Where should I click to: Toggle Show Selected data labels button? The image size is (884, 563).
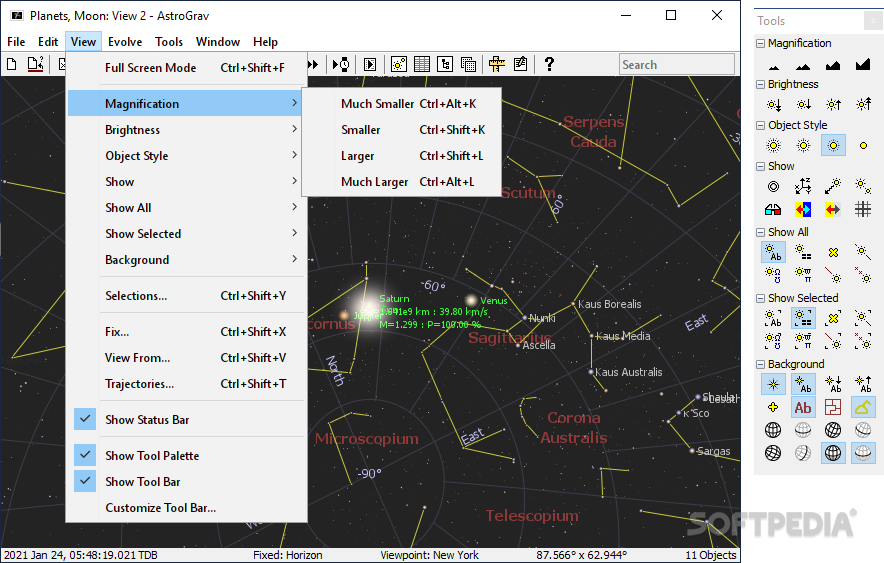click(x=803, y=318)
